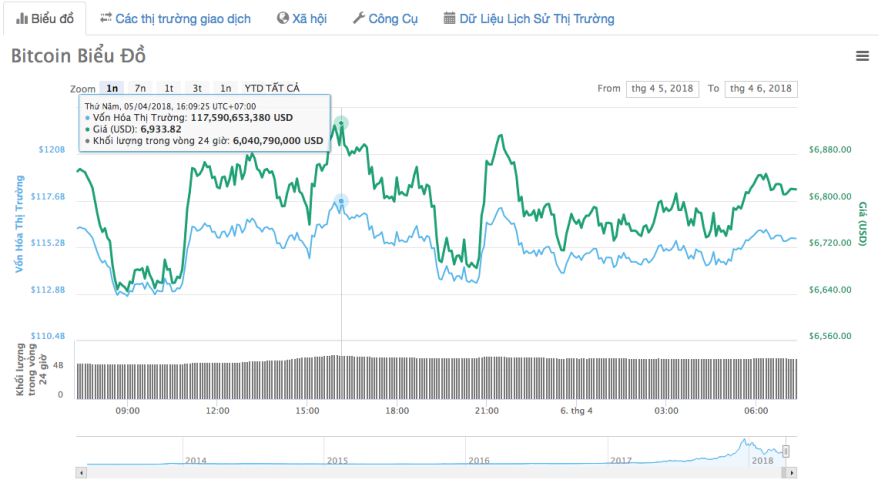Click the 2015 label in navigator

337,461
